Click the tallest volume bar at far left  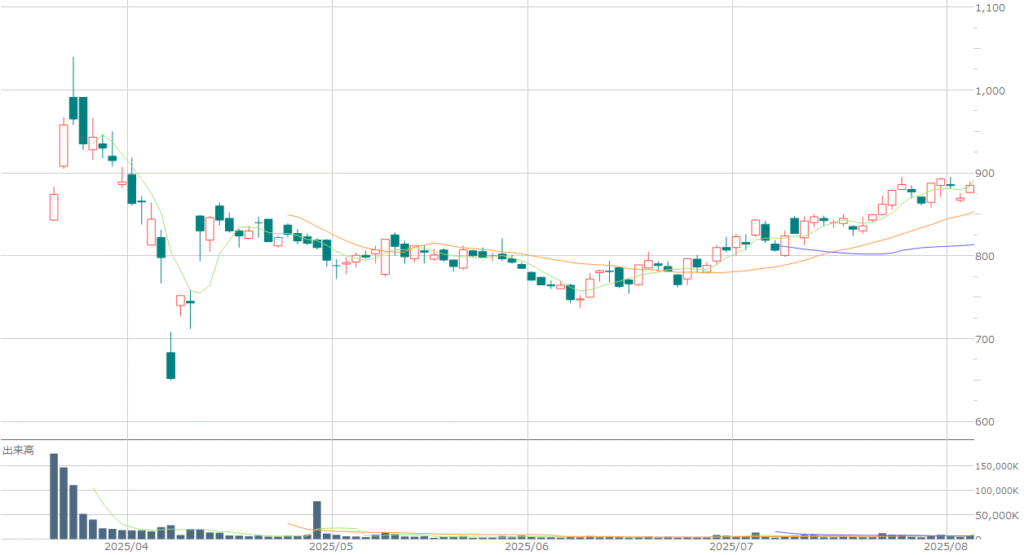(54, 496)
